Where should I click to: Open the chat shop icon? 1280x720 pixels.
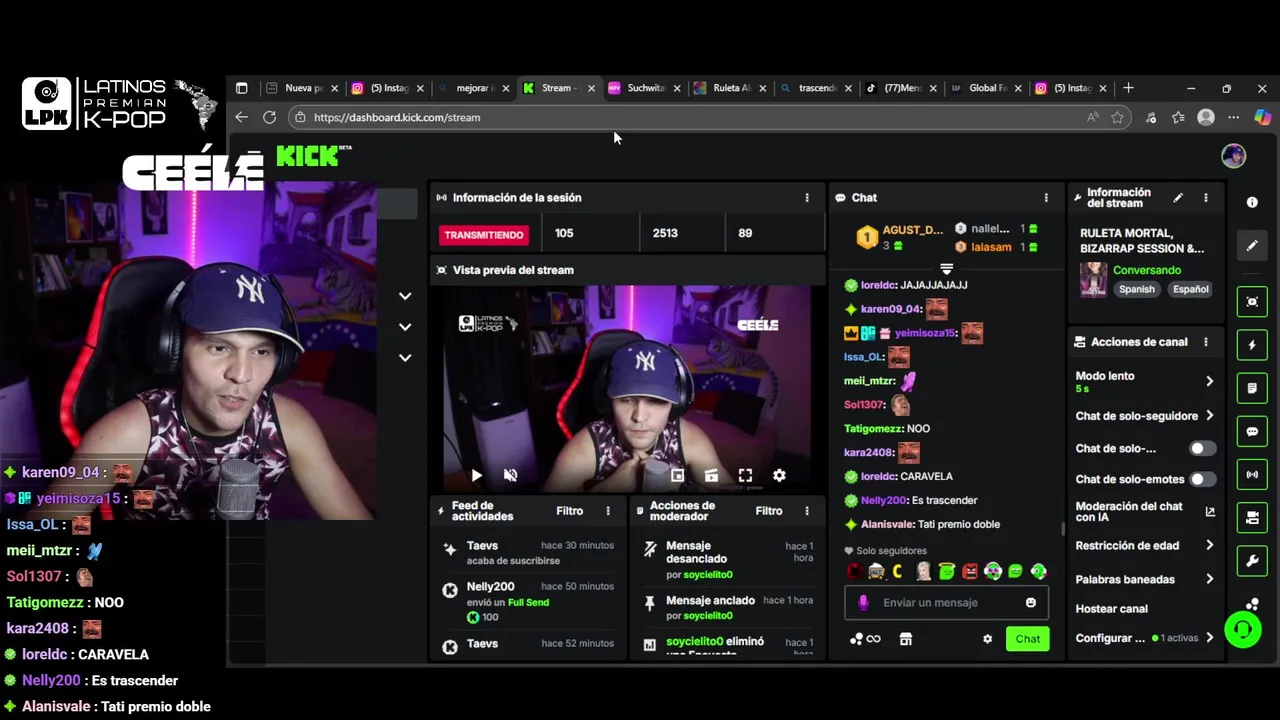906,639
